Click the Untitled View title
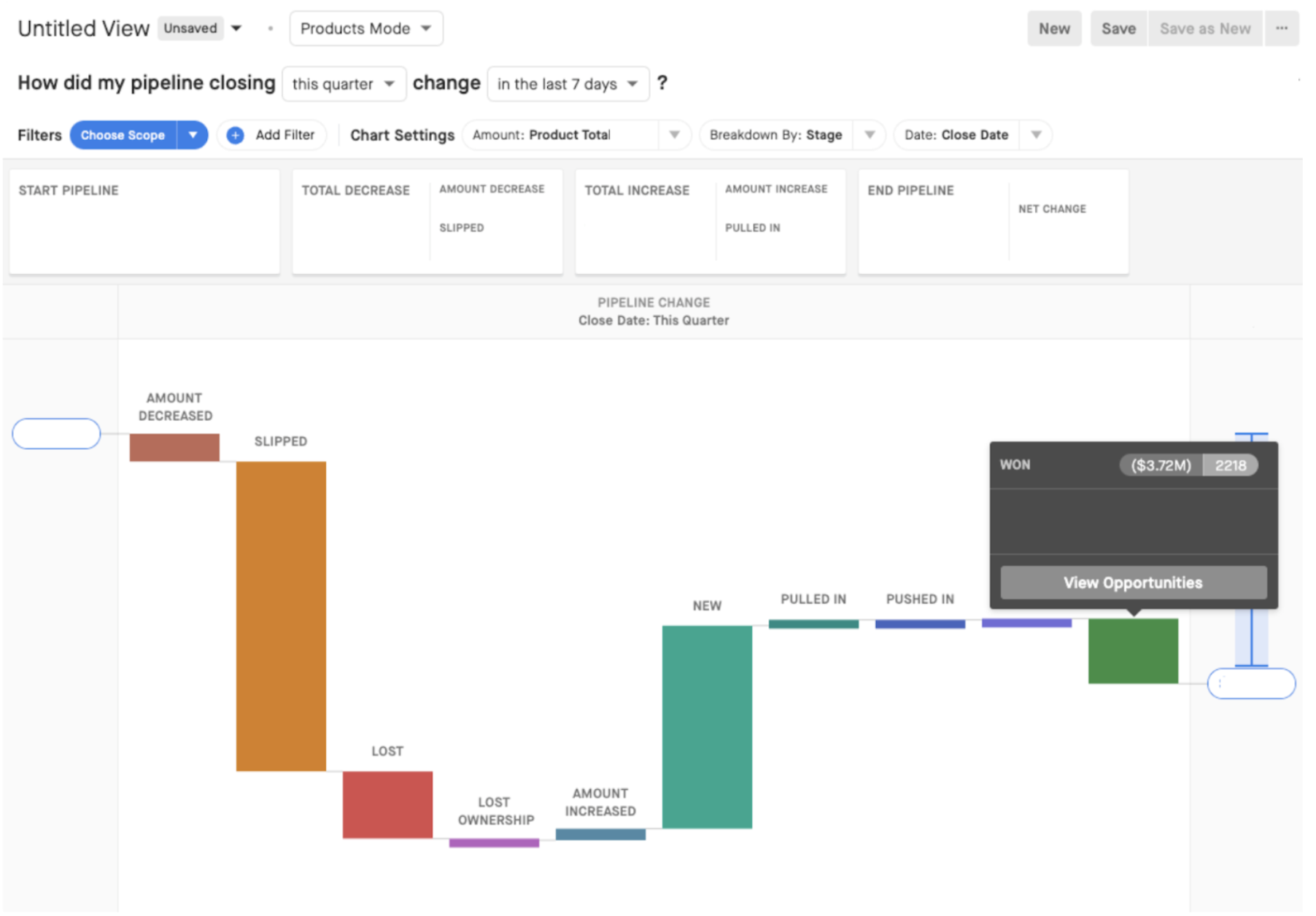 pyautogui.click(x=83, y=28)
